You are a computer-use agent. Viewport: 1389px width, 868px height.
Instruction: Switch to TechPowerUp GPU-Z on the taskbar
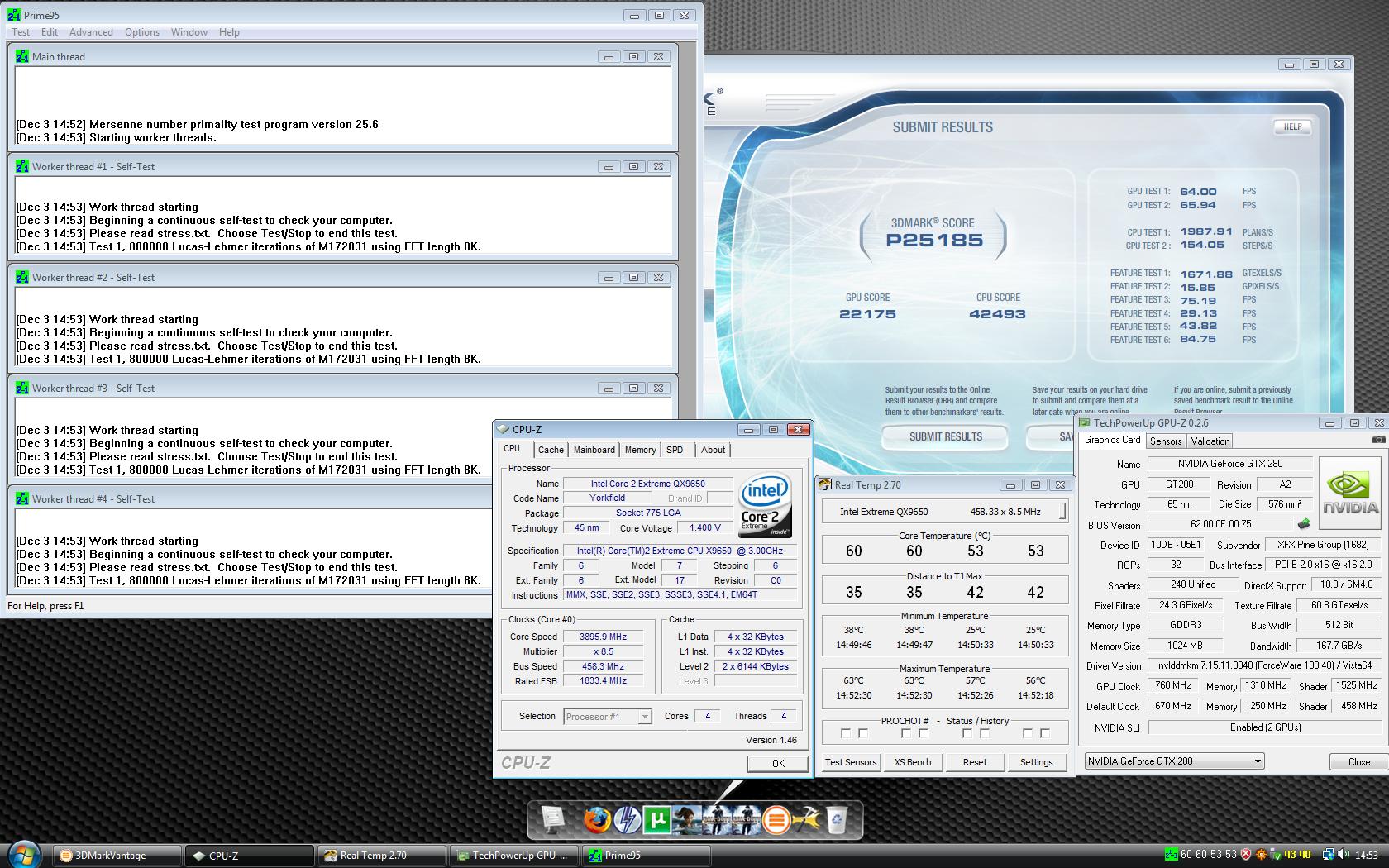coord(513,856)
